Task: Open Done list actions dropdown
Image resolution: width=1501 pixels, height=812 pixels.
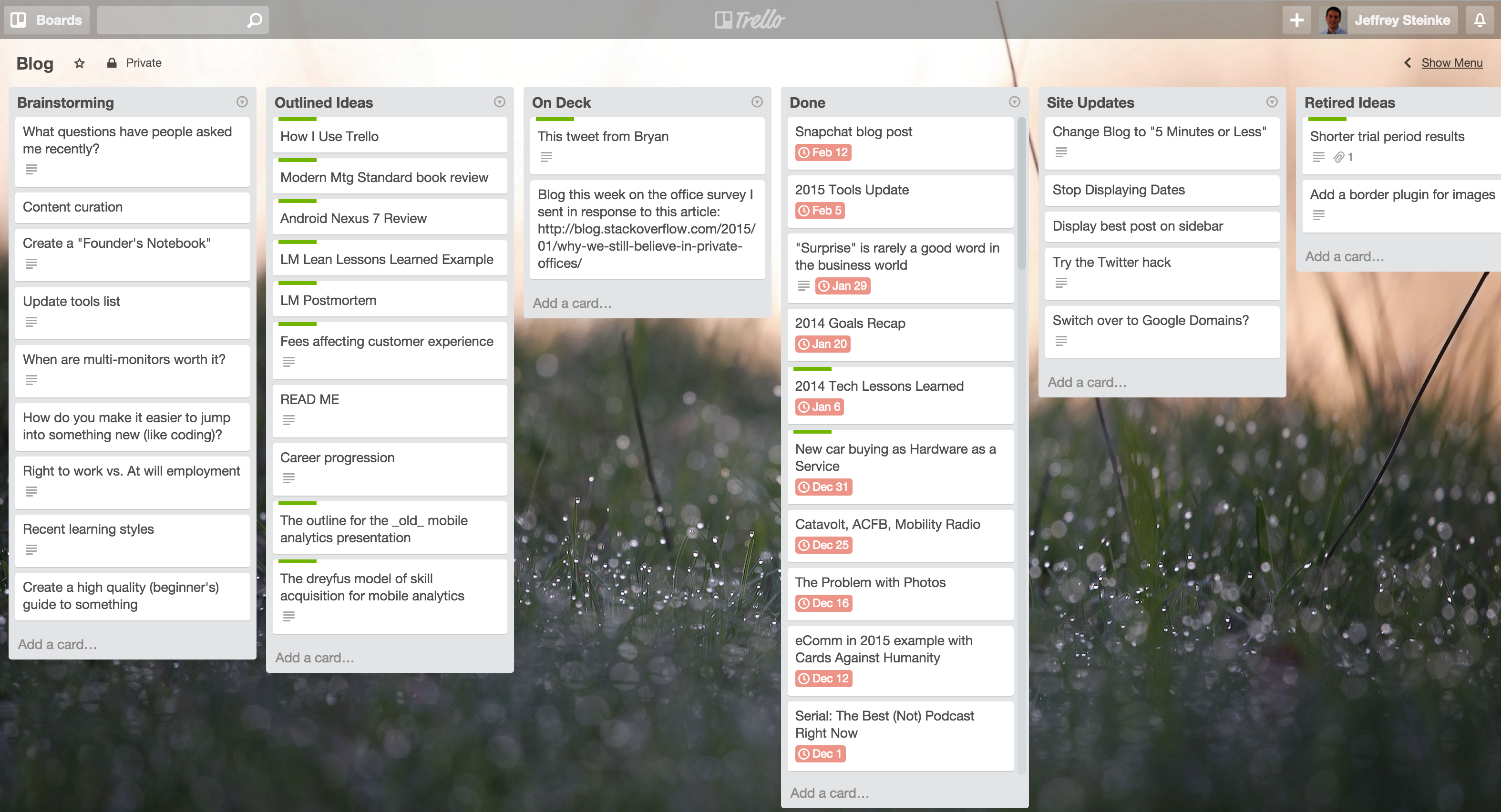Action: (x=1015, y=102)
